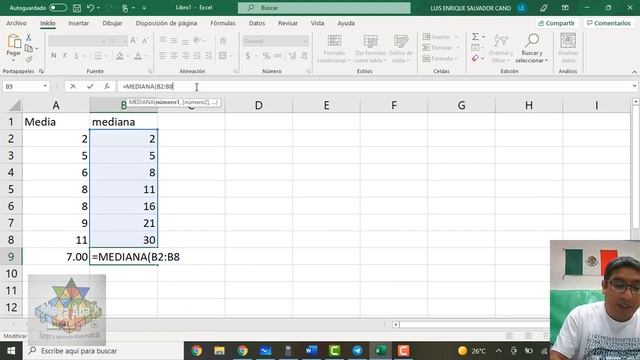Click the Format Painter brush icon

point(29,59)
